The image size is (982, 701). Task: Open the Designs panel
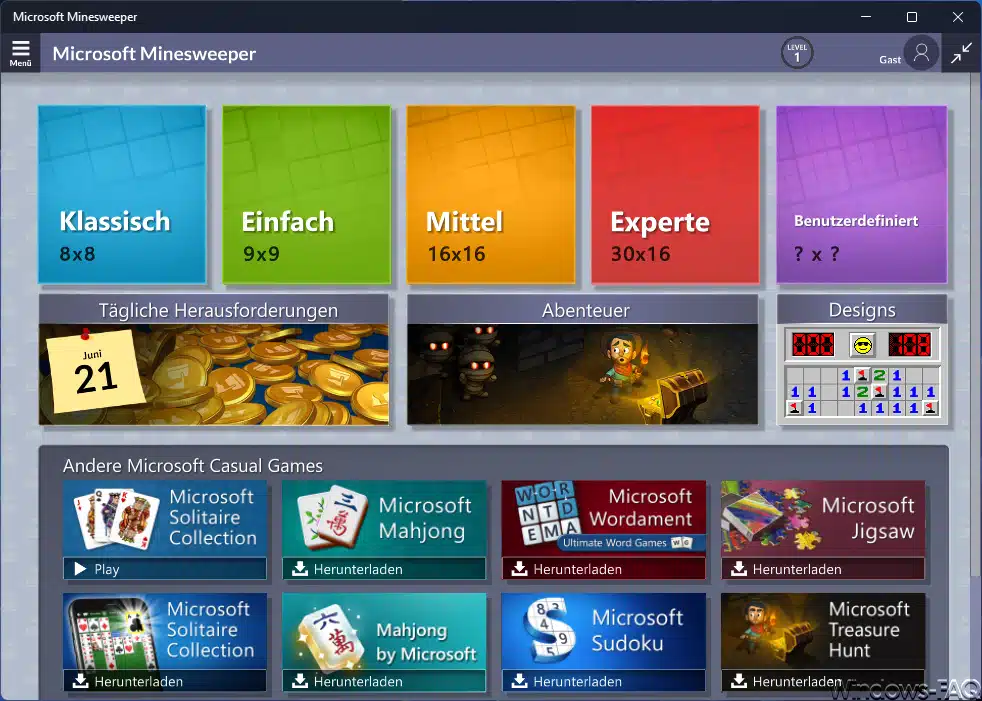[x=862, y=360]
